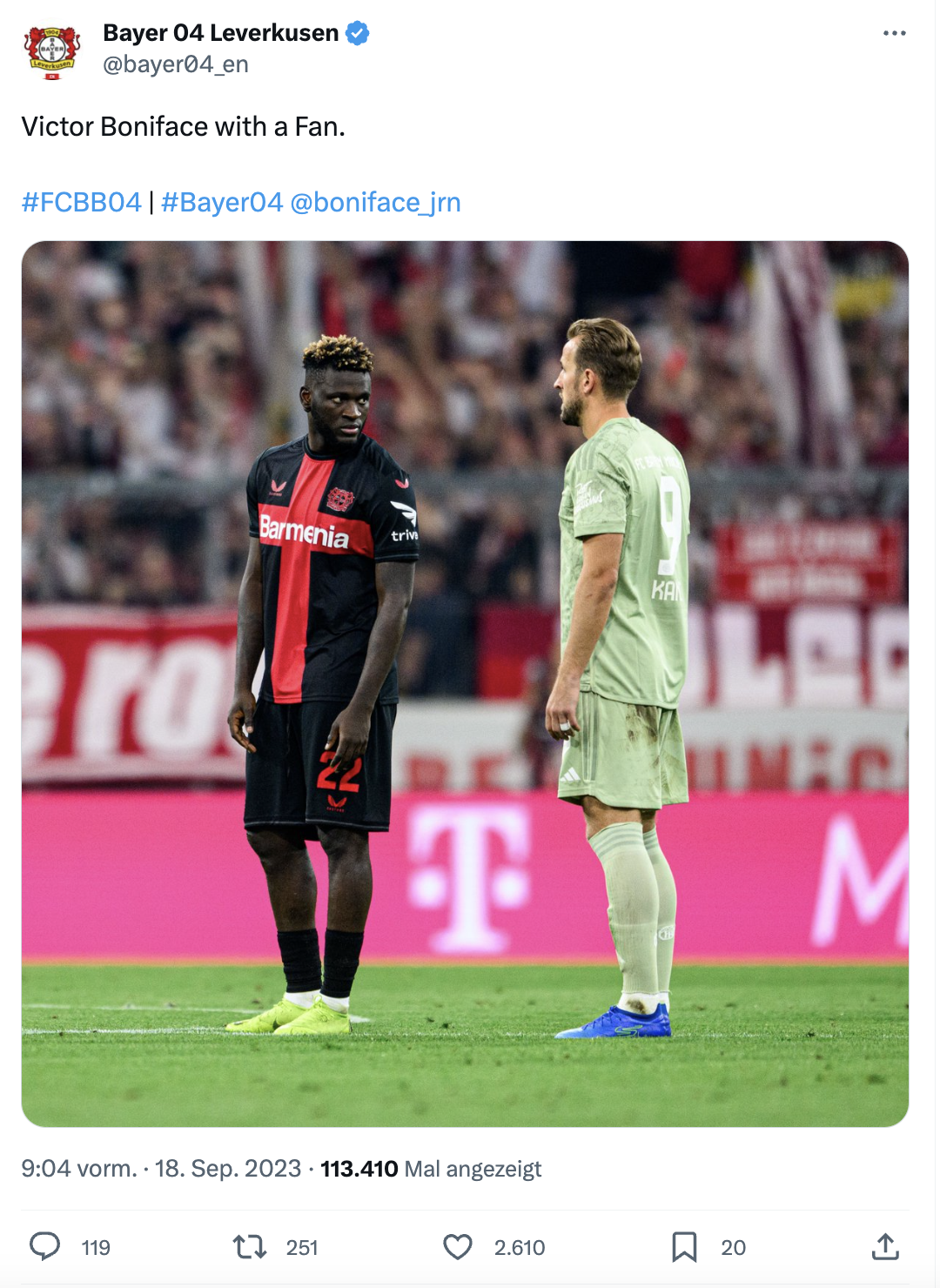Viewport: 940px width, 1288px height.
Task: Open the #FCBB04 hashtag
Action: [x=82, y=202]
